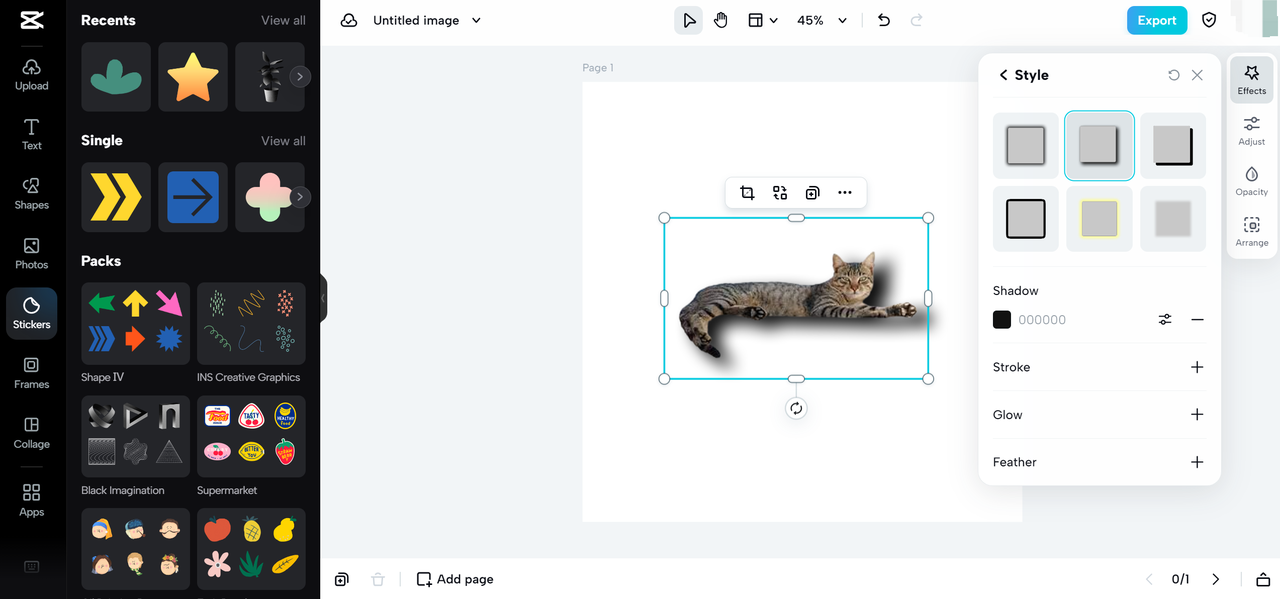Undo the last action
The height and width of the screenshot is (599, 1280).
click(x=884, y=20)
